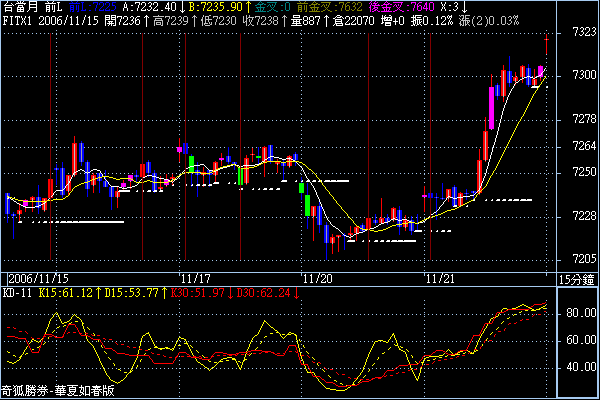Select the KD-11 indicator name

18,292
